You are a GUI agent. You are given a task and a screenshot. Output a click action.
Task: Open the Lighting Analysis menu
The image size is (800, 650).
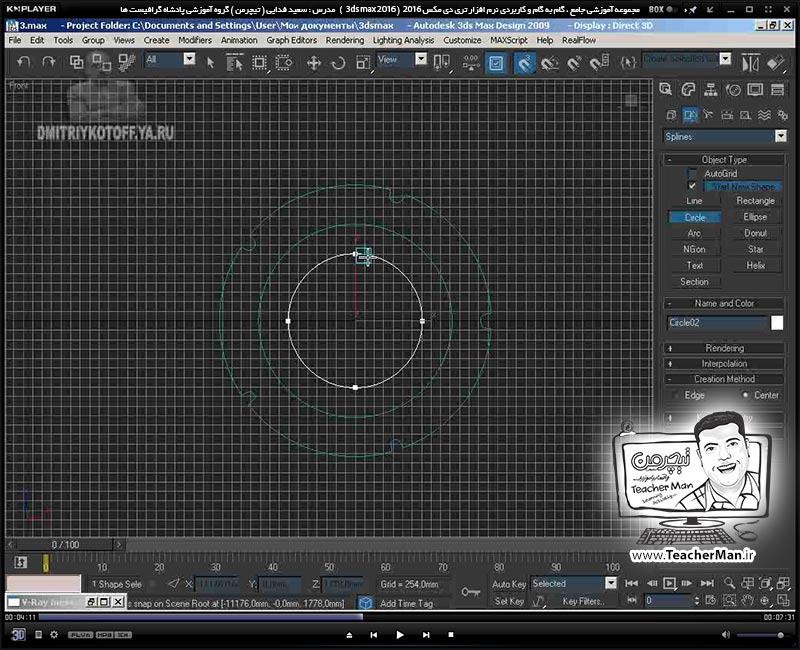point(403,40)
